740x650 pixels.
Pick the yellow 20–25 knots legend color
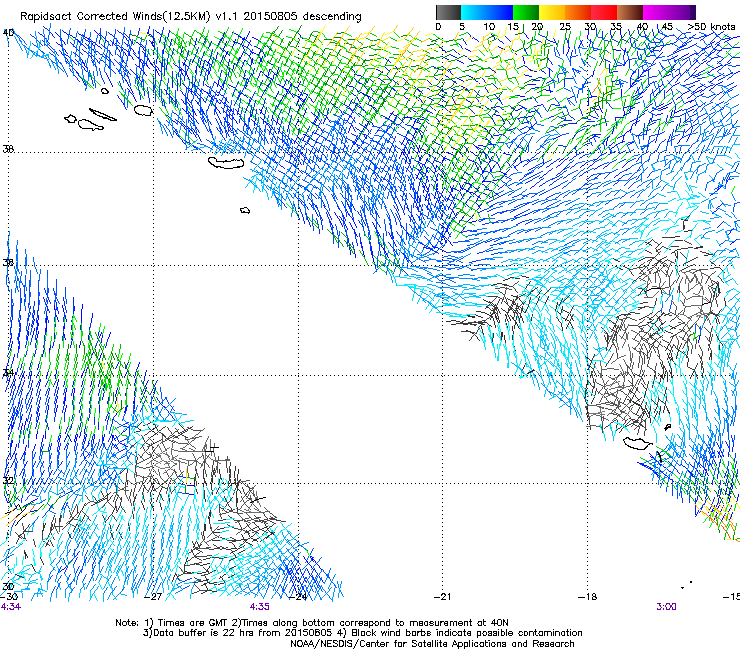[x=552, y=12]
